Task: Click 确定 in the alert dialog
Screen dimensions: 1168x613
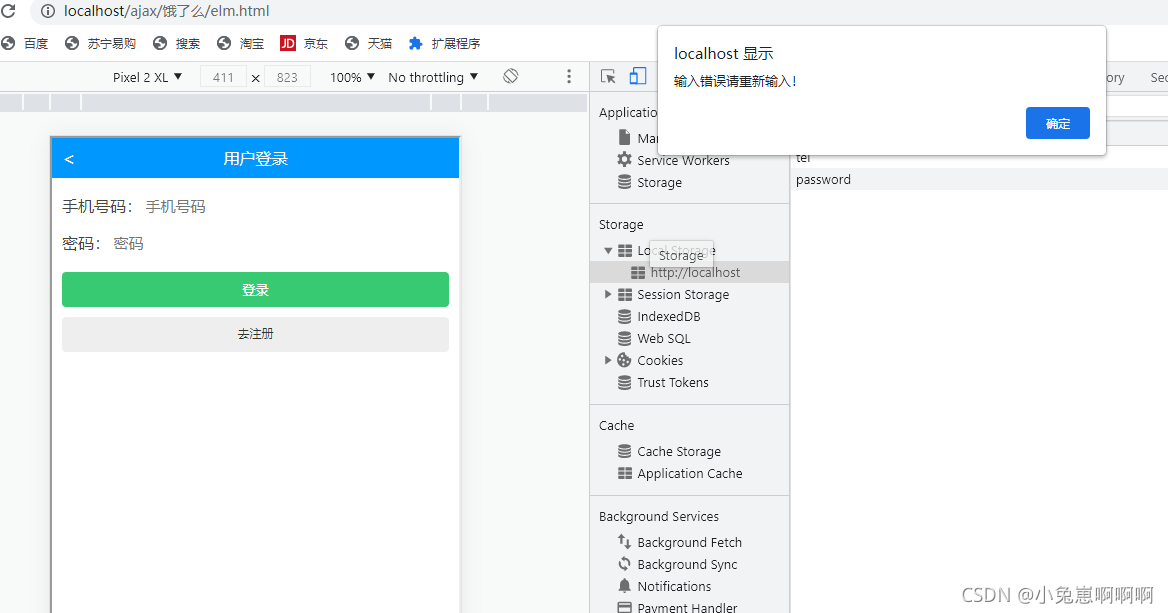Action: tap(1058, 123)
